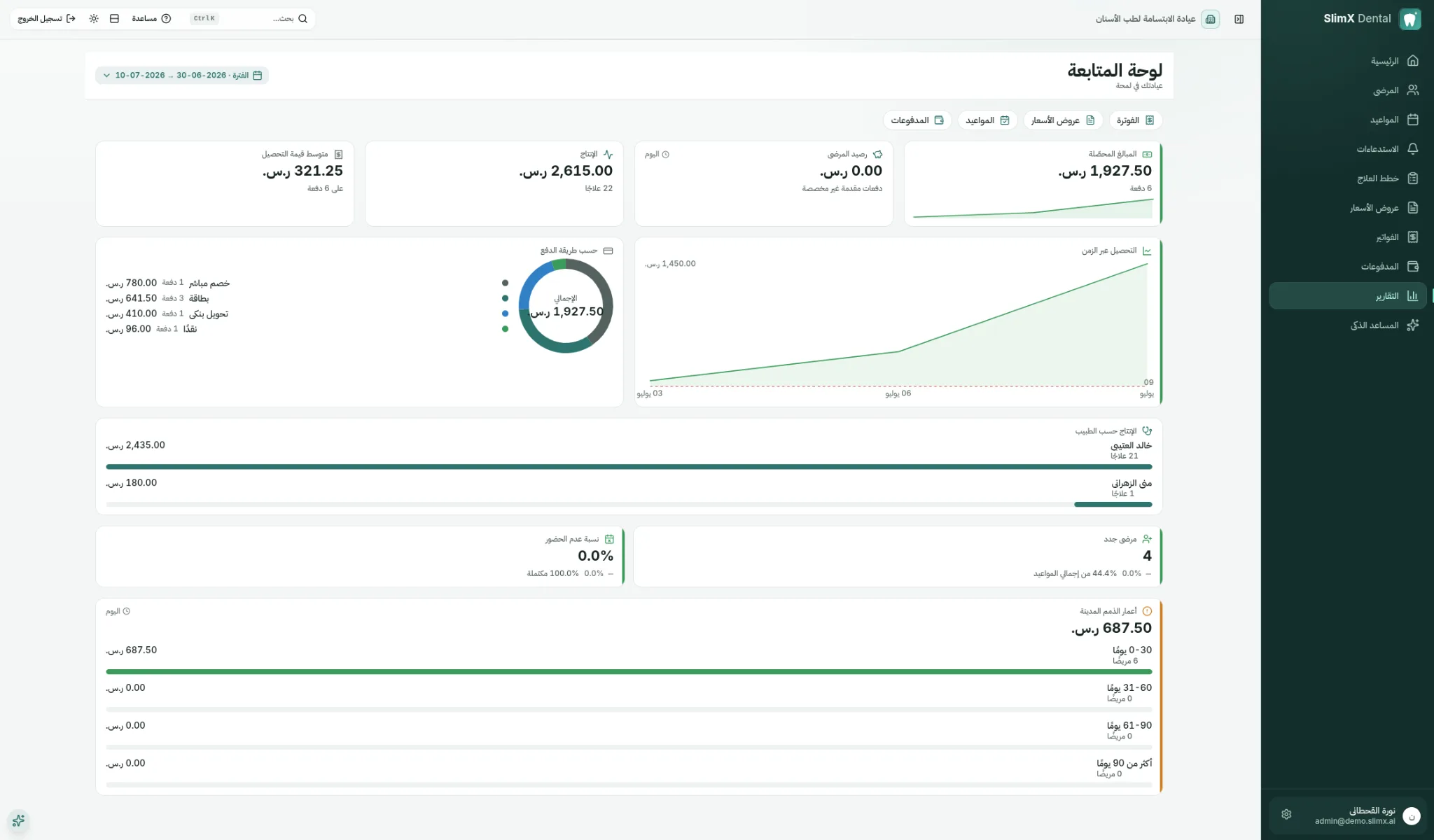Screen dimensions: 1434x840
Task: Click the floating sparkle assistant button
Action: (x=18, y=820)
